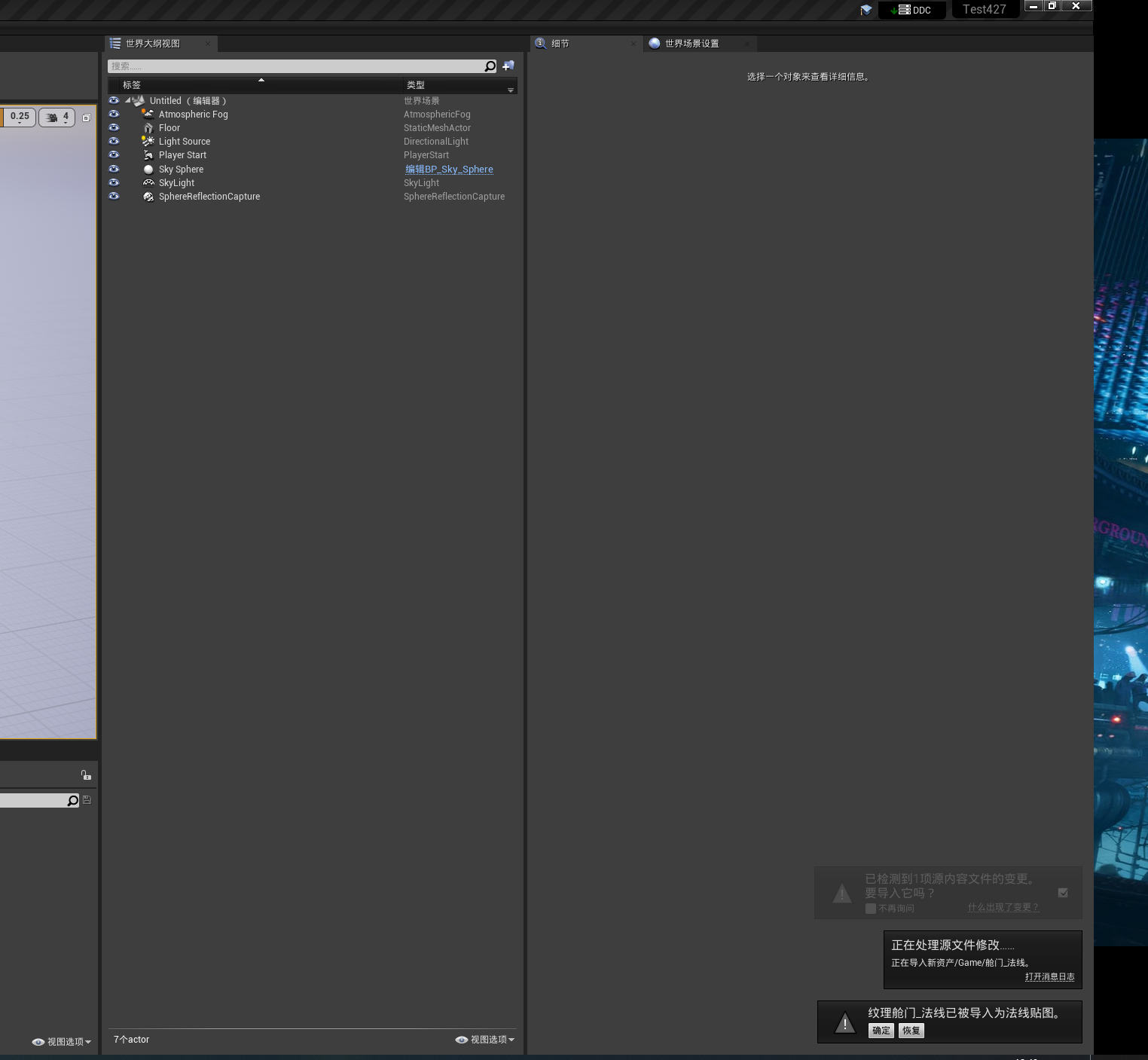1148x1060 pixels.
Task: Click the create new folder icon
Action: pyautogui.click(x=508, y=66)
